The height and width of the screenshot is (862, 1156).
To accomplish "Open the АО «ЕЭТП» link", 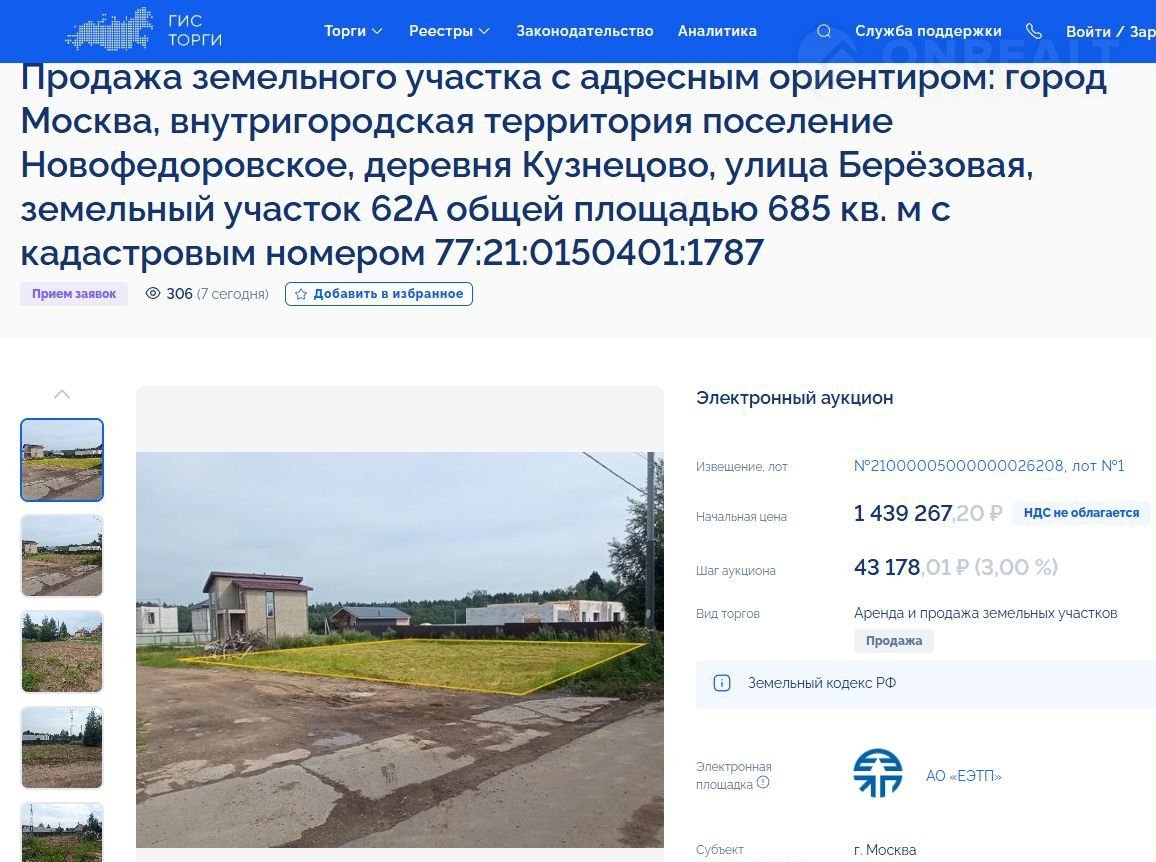I will 964,776.
